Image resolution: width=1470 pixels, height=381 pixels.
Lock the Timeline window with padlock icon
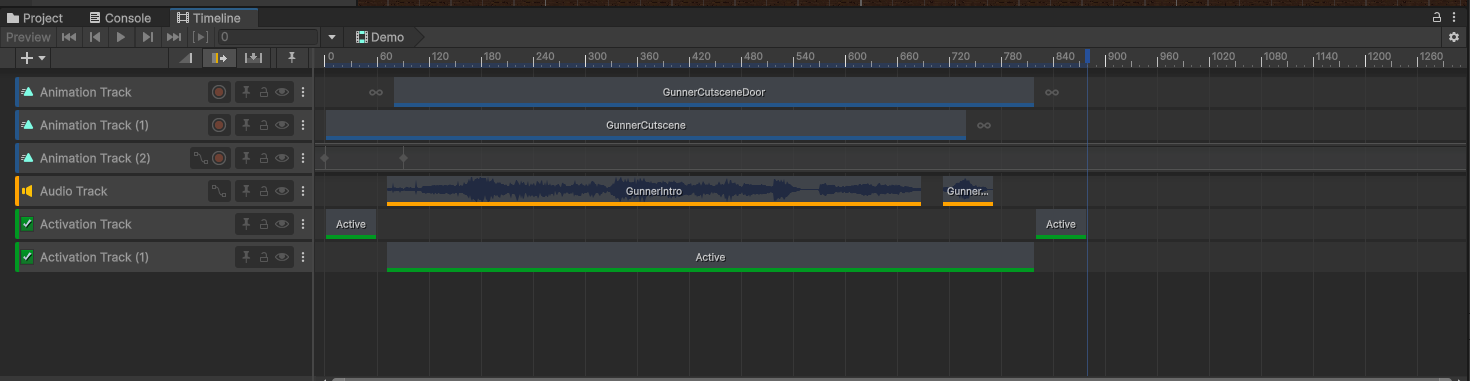(x=1437, y=17)
